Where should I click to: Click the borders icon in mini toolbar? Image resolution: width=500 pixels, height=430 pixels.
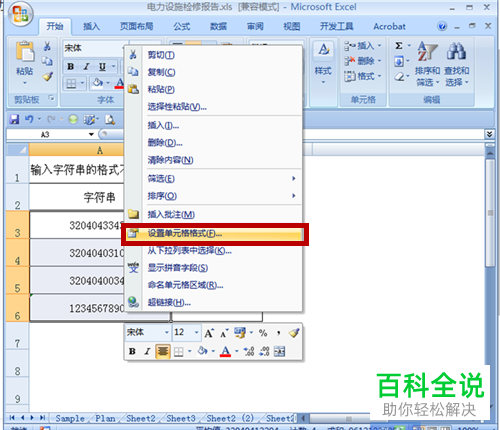click(179, 352)
